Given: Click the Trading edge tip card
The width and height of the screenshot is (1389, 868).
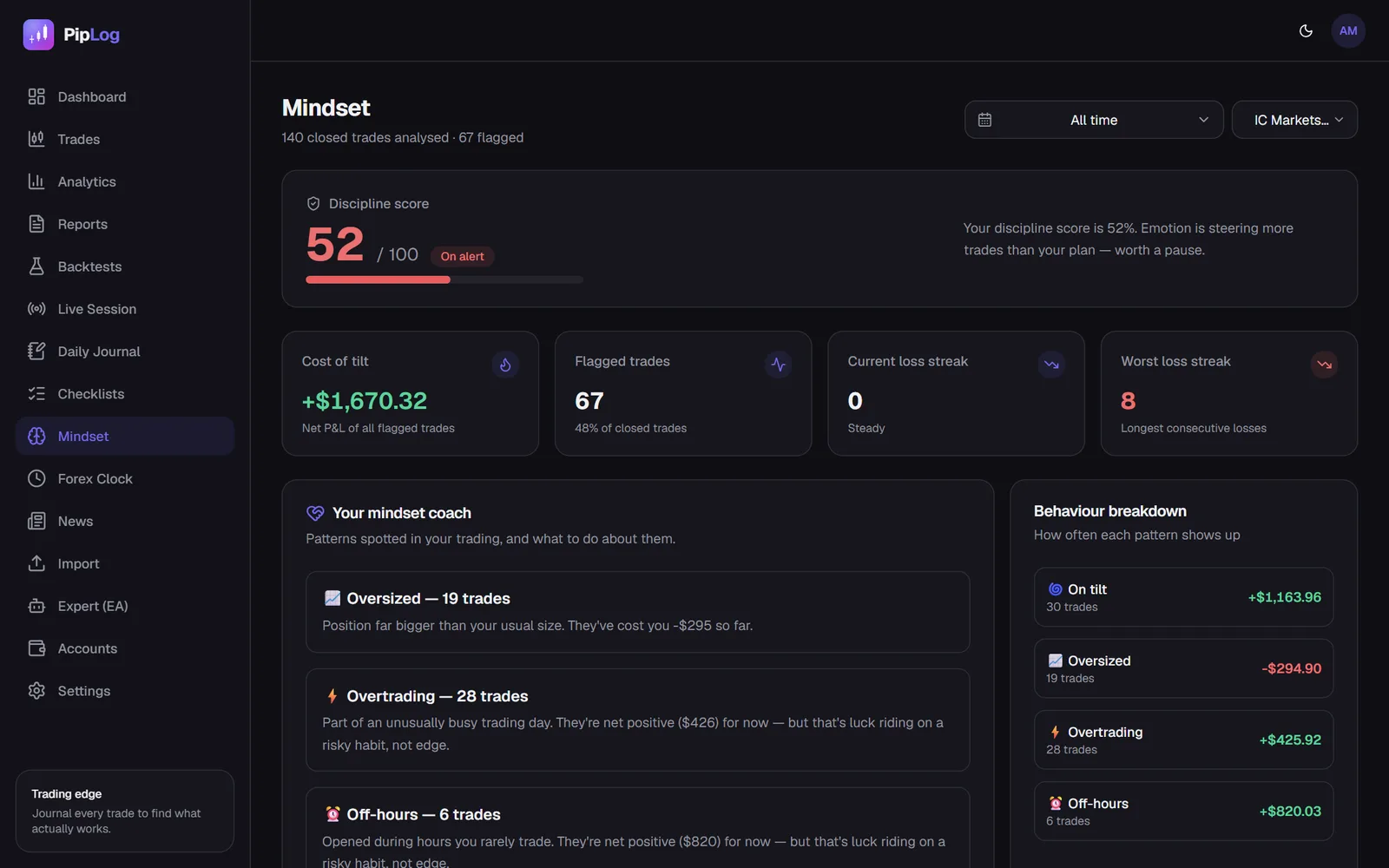Looking at the screenshot, I should coord(125,811).
